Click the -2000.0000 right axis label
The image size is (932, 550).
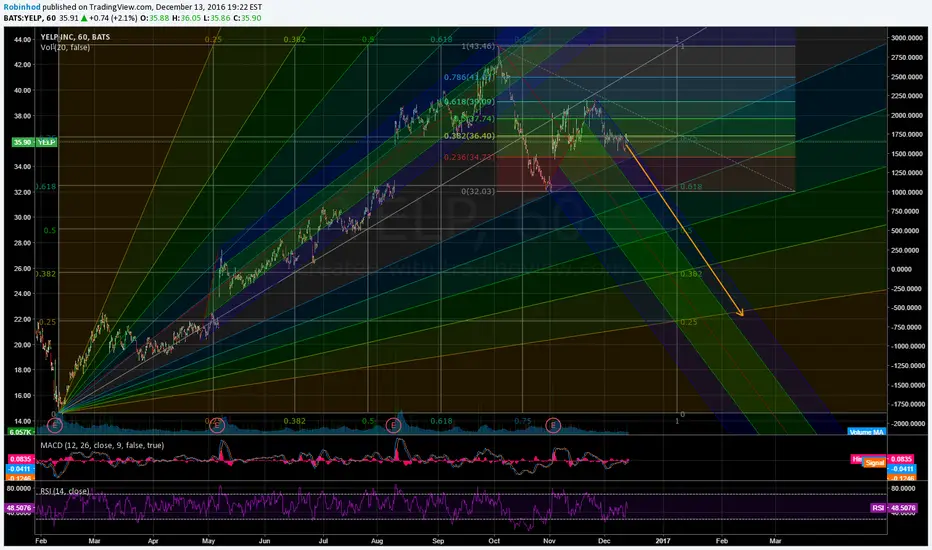coord(906,423)
